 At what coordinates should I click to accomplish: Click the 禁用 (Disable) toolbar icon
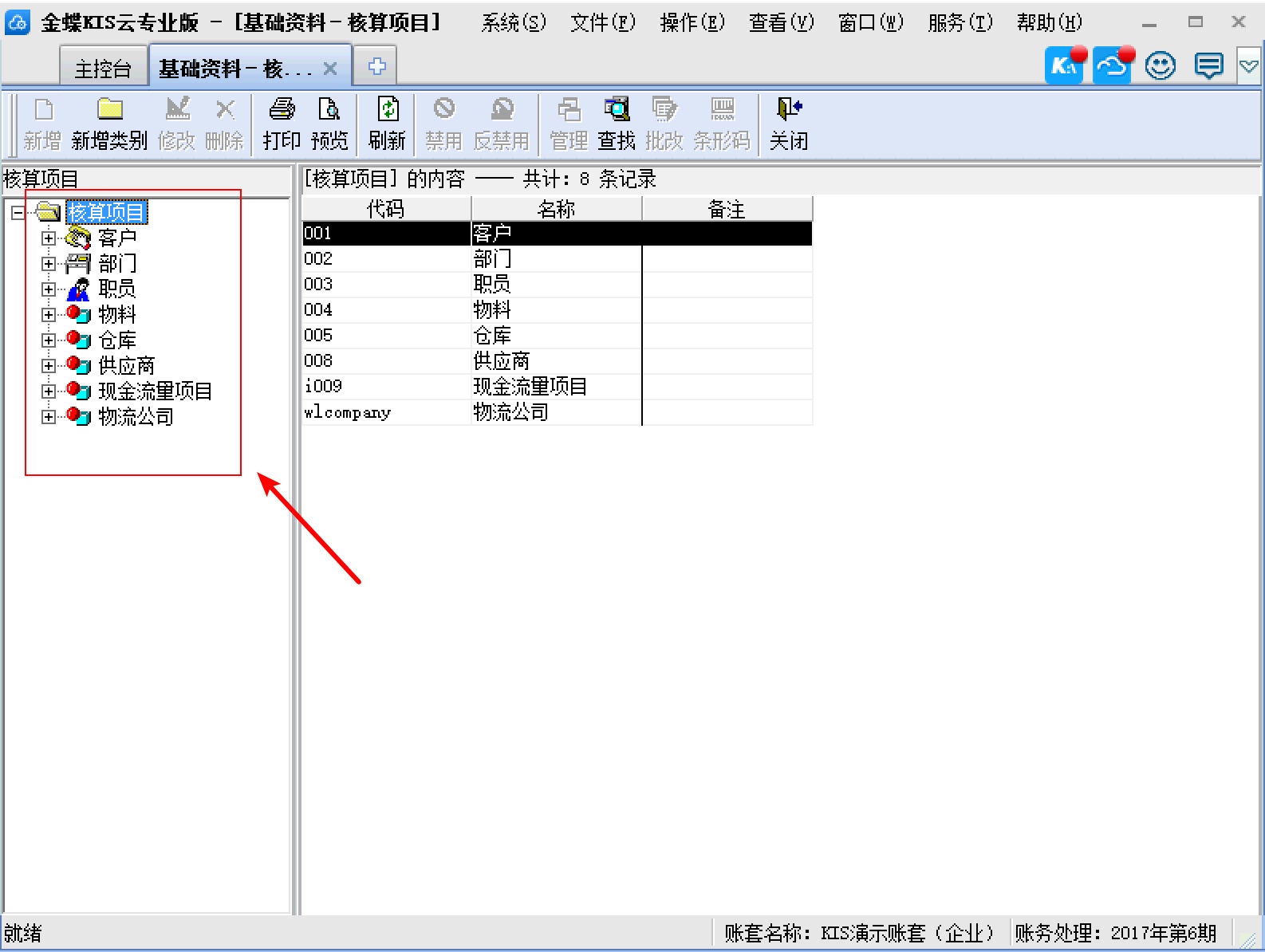(x=444, y=108)
